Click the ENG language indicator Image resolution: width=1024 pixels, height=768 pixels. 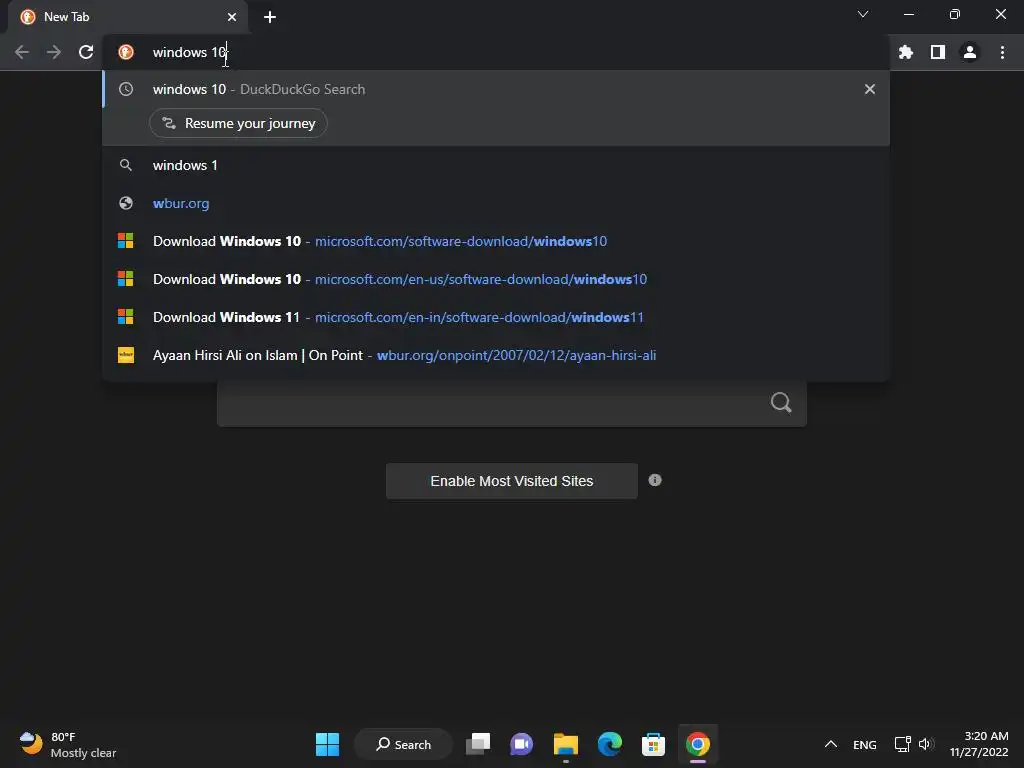[x=865, y=744]
